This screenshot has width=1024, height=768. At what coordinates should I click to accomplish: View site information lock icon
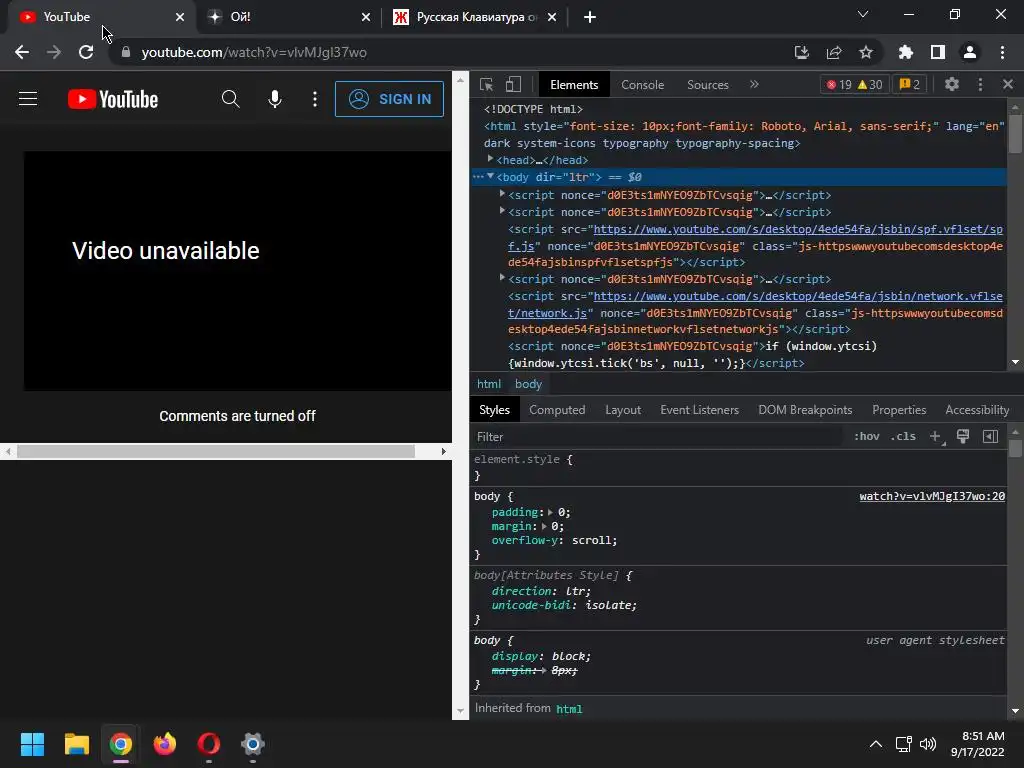point(126,52)
